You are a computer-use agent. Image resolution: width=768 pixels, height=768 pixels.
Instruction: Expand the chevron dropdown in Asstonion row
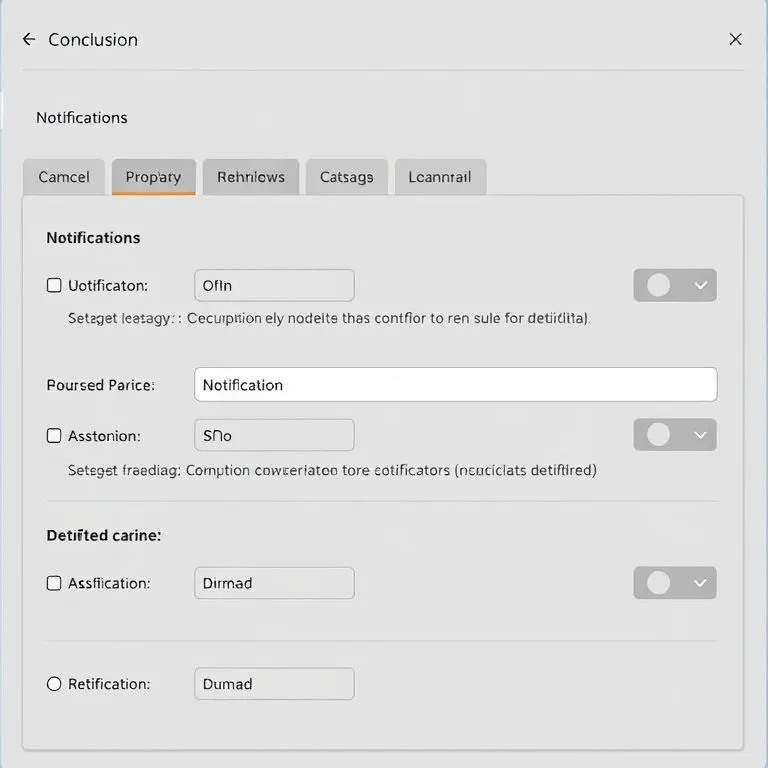click(x=701, y=435)
